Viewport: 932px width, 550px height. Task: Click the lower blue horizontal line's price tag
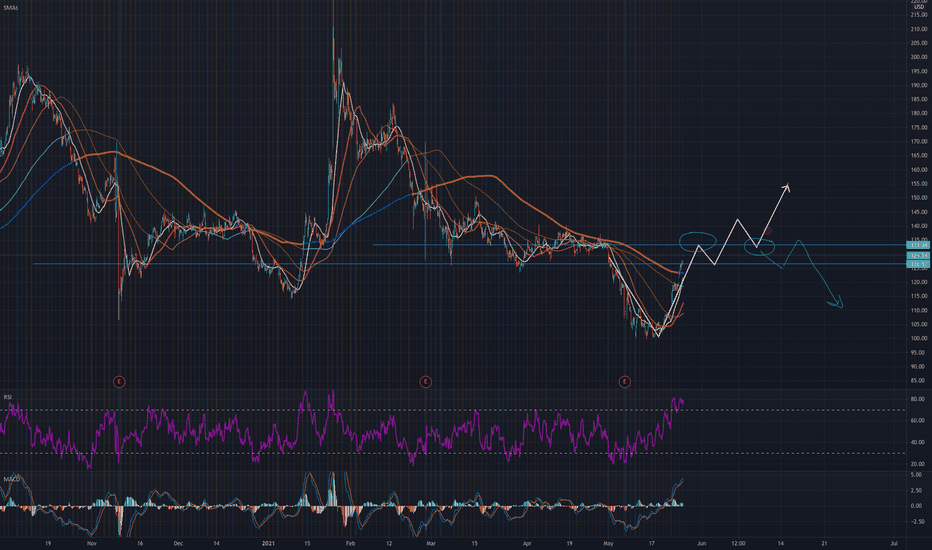click(x=918, y=263)
